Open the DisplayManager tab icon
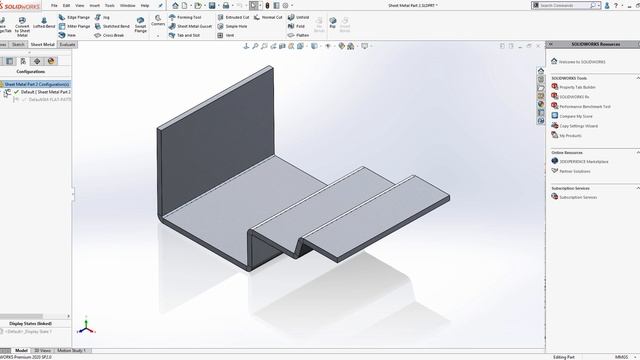 (x=51, y=61)
